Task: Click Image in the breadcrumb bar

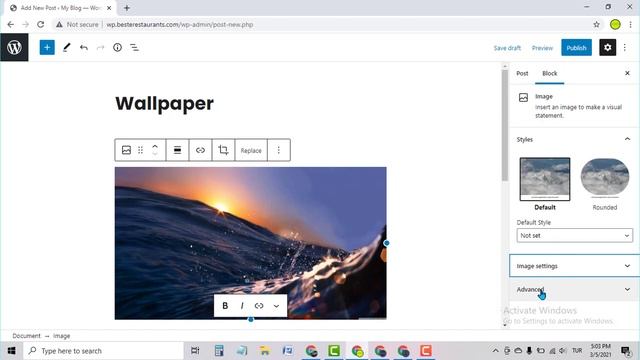Action: (61, 336)
